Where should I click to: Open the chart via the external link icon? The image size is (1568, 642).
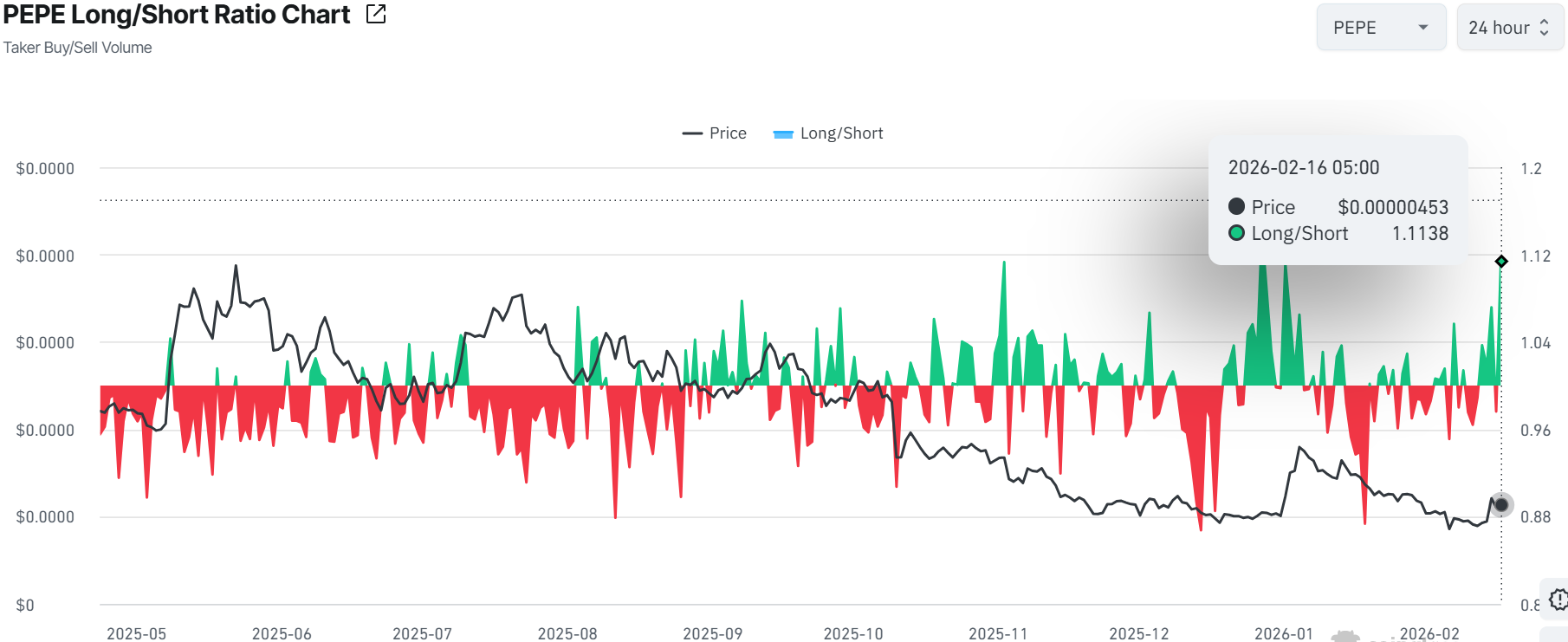tap(376, 14)
